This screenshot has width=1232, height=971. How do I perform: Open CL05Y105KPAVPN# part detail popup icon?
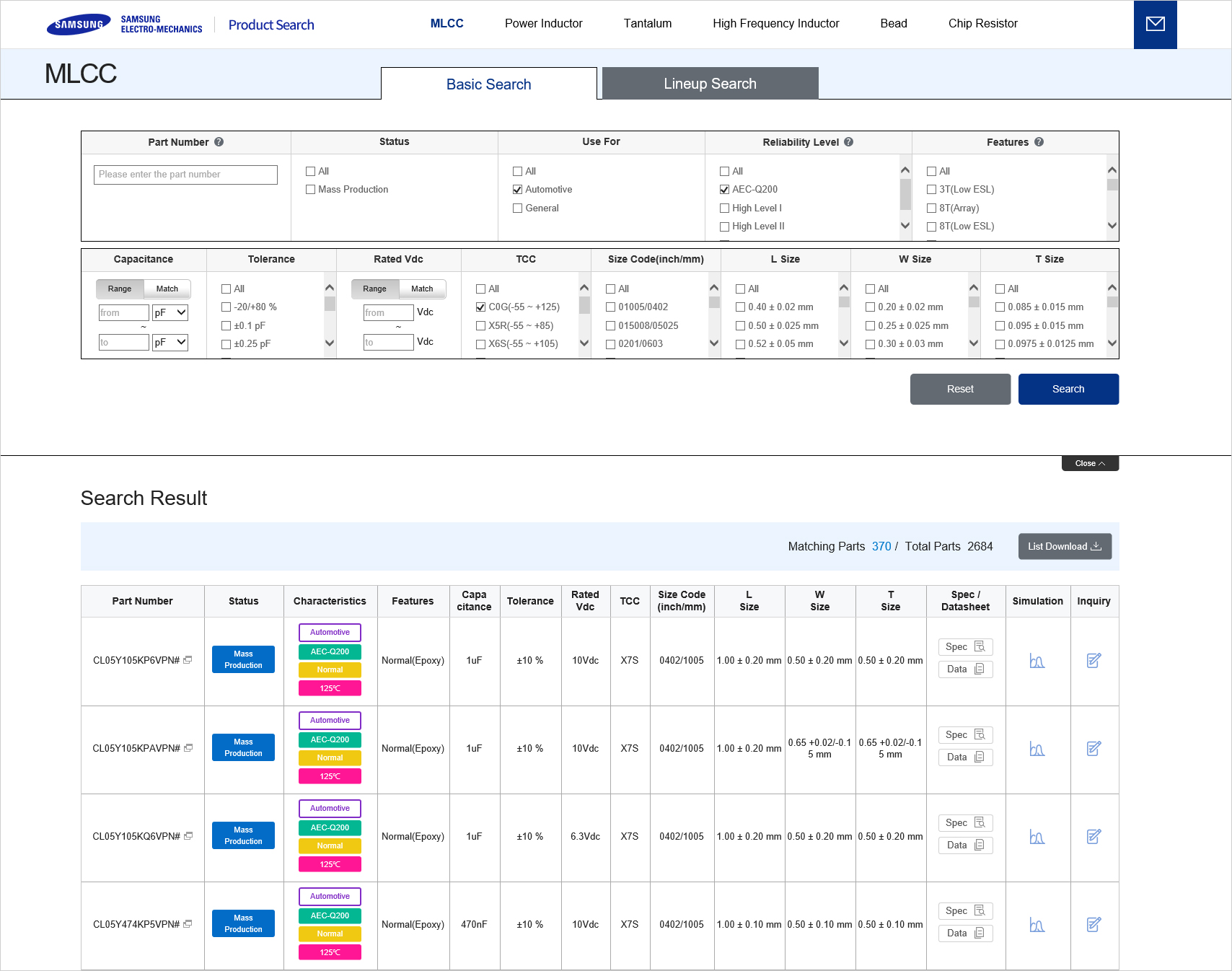coord(188,748)
